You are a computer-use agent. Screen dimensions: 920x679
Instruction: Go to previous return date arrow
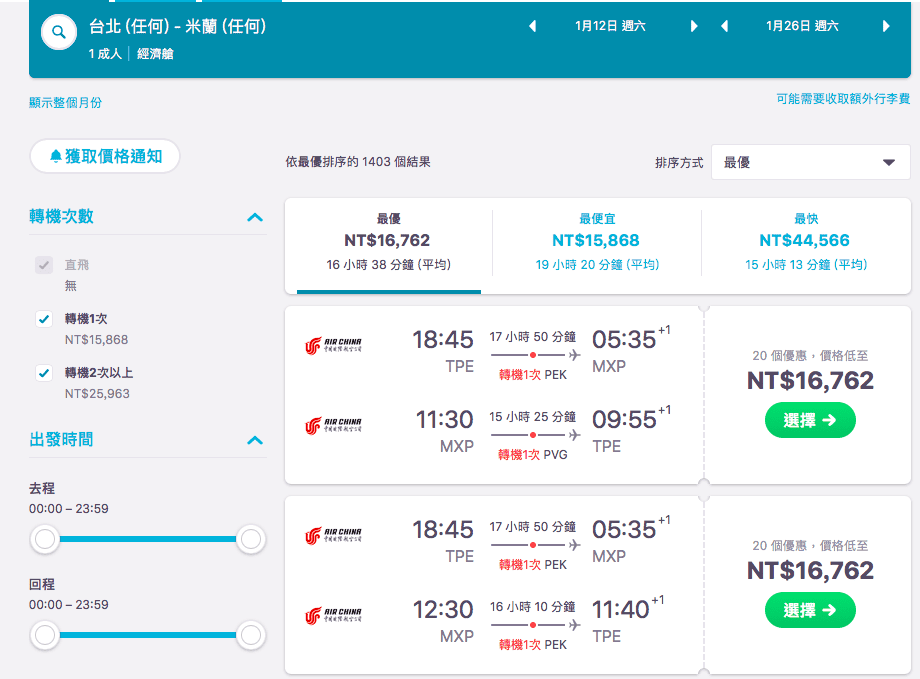click(x=725, y=26)
